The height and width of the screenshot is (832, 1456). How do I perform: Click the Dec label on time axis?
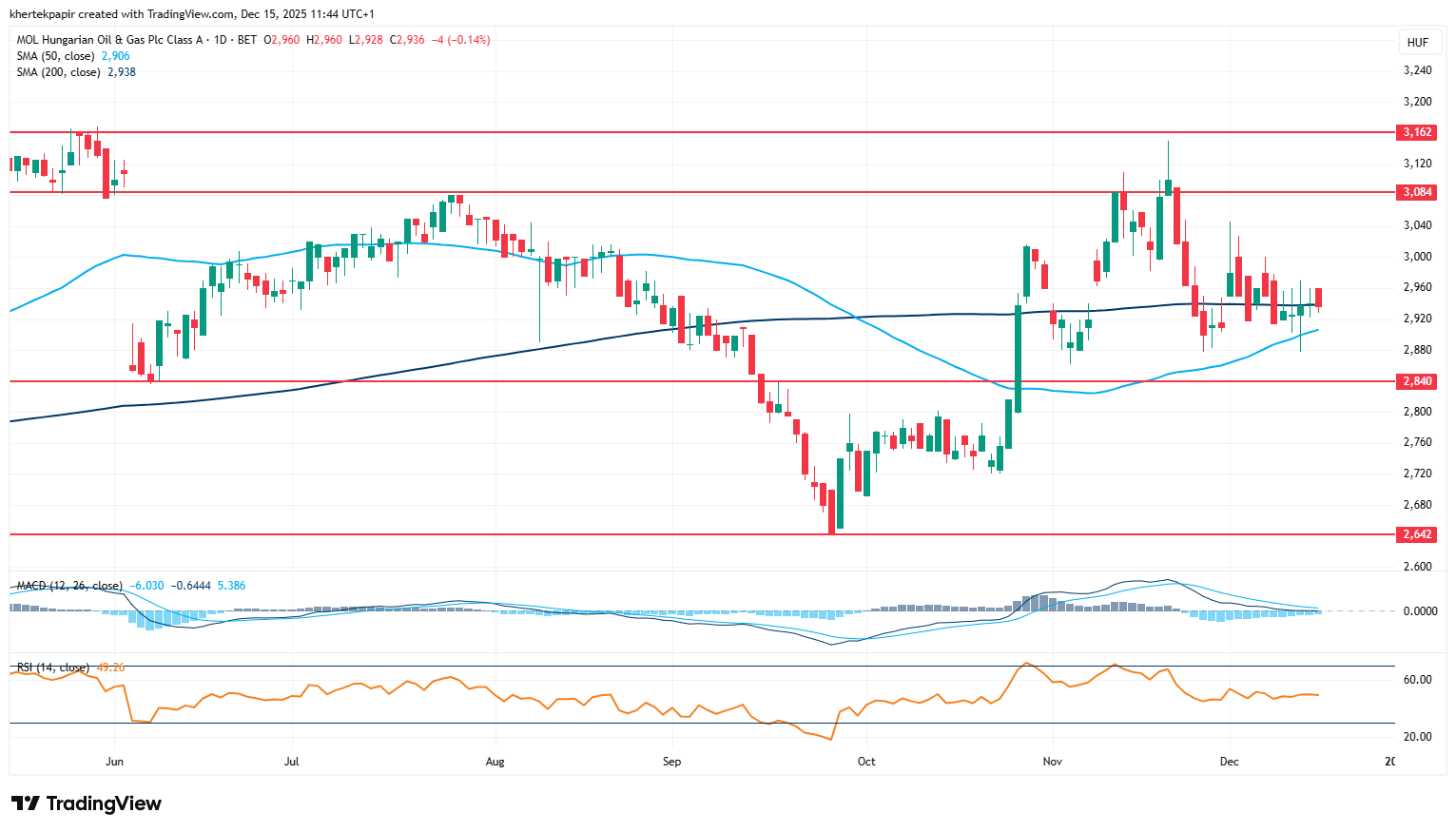pos(1230,762)
